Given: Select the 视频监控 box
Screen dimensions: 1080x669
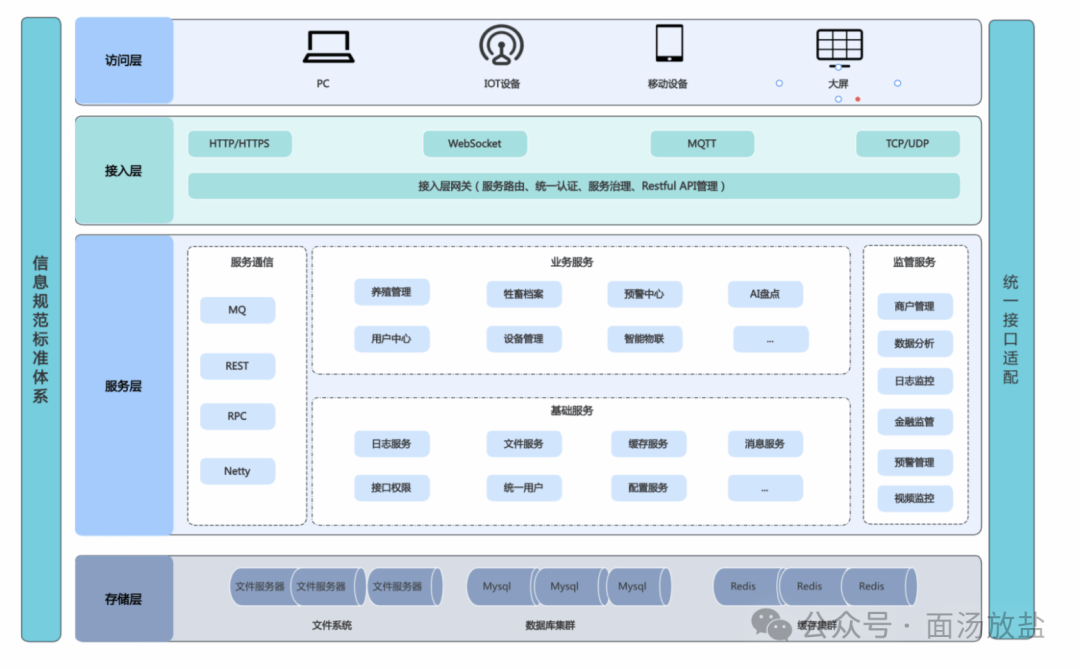Looking at the screenshot, I should [915, 499].
